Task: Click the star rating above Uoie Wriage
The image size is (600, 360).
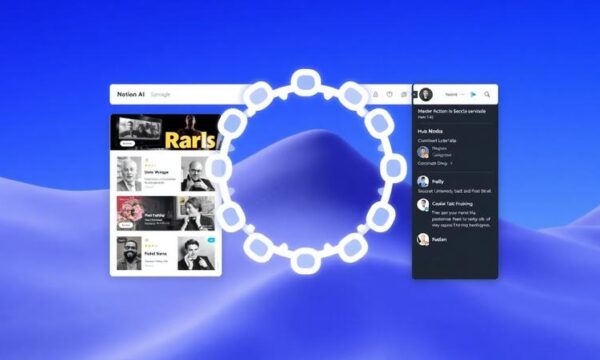Action: [150, 165]
